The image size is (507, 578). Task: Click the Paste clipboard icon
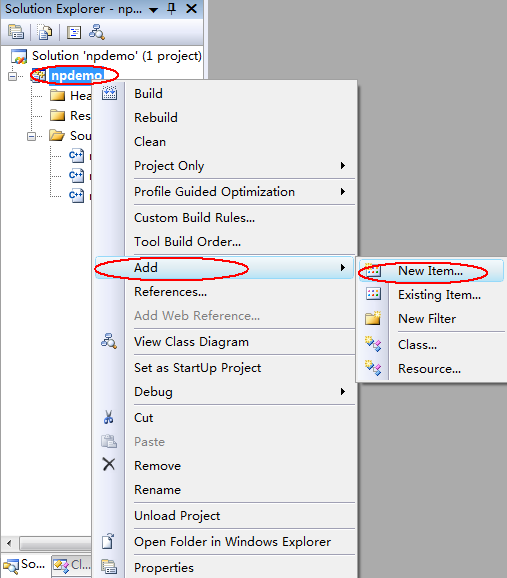tap(109, 441)
